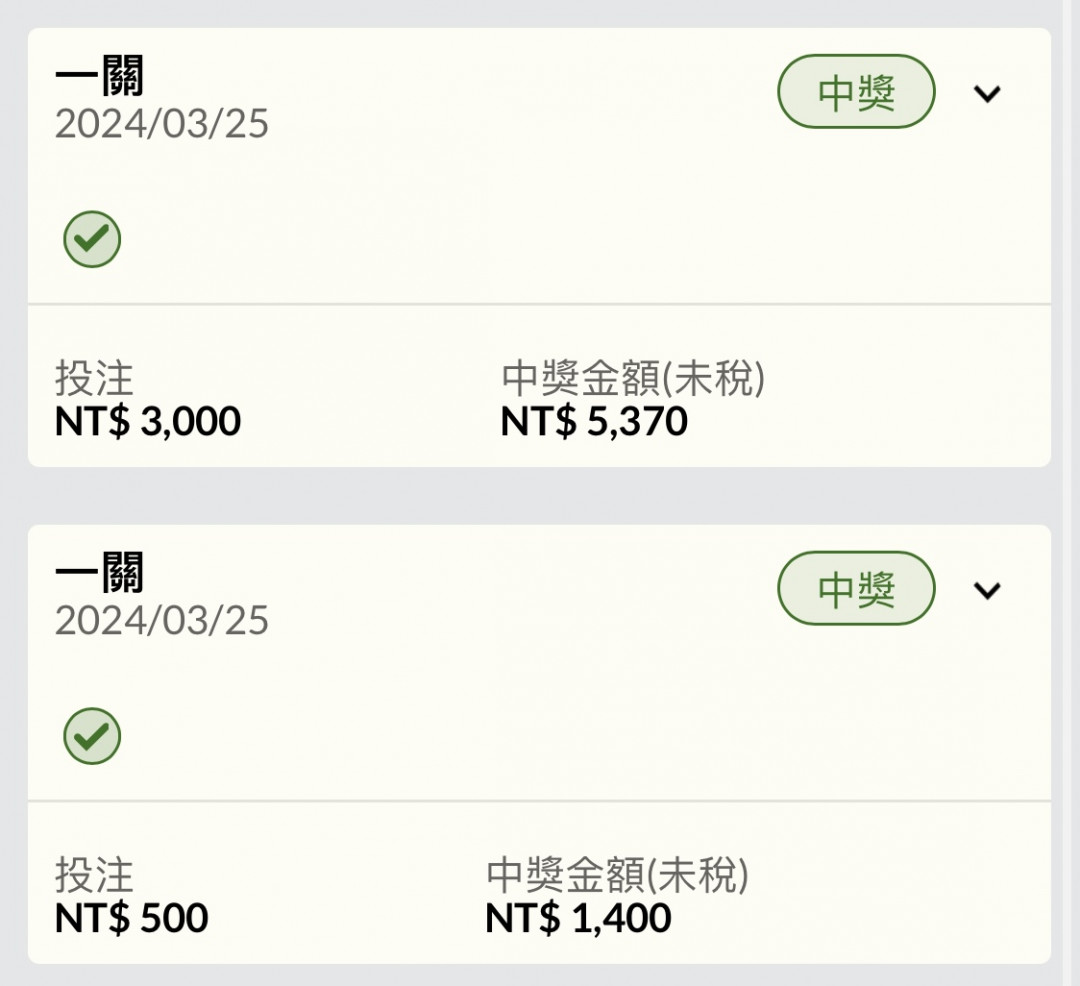Click 中獎金額(未稅) label in first card

tap(633, 378)
